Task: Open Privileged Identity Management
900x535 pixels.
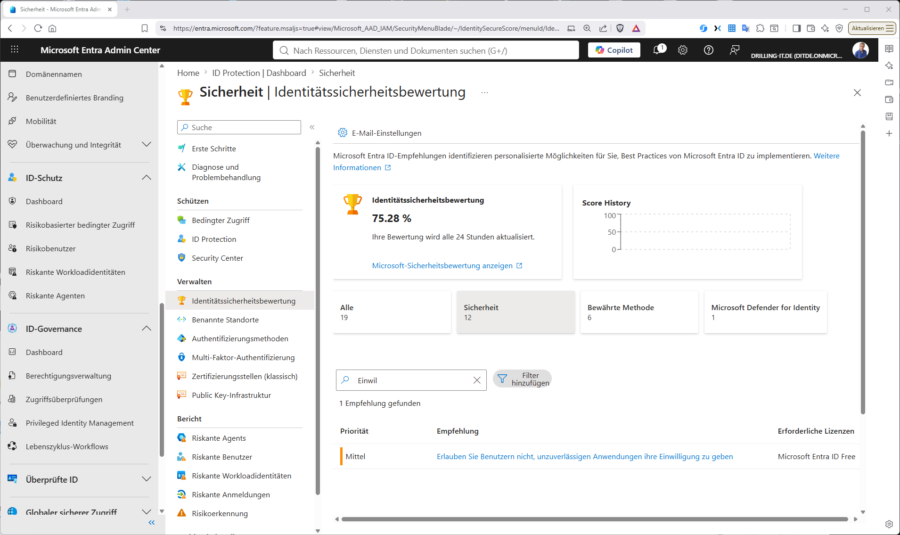Action: tap(80, 423)
